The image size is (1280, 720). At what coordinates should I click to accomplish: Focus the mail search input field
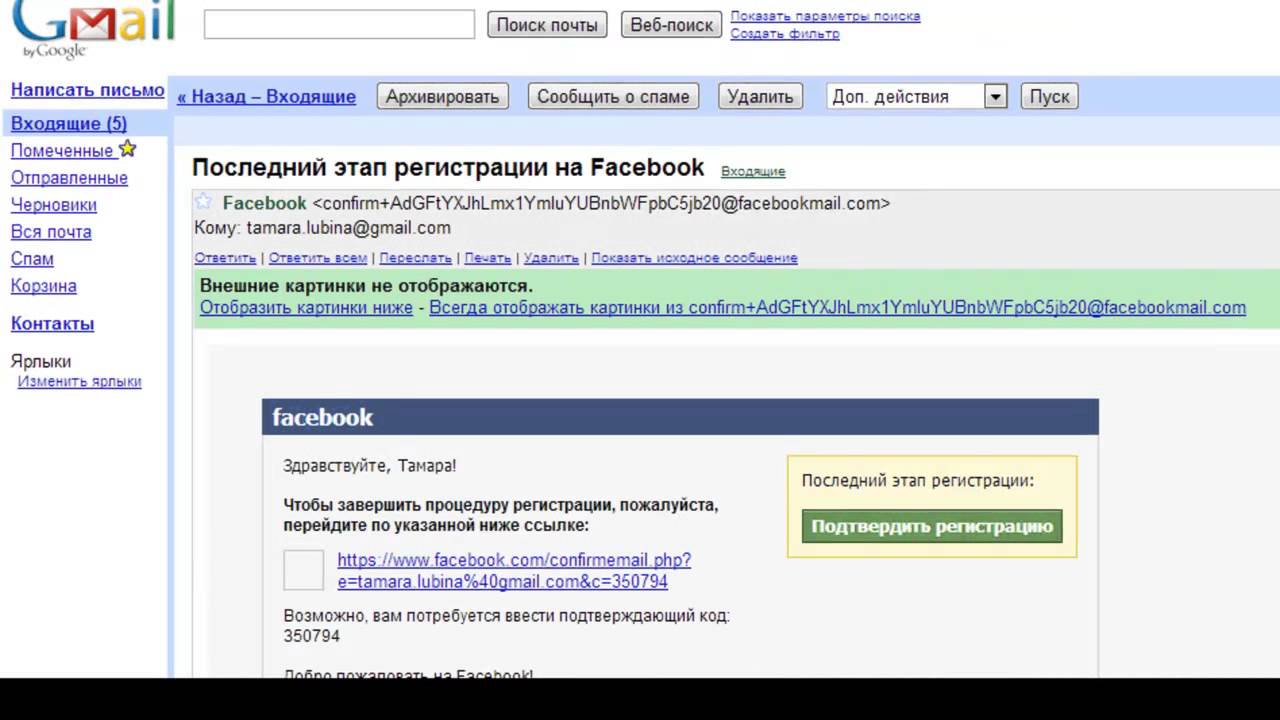coord(339,25)
